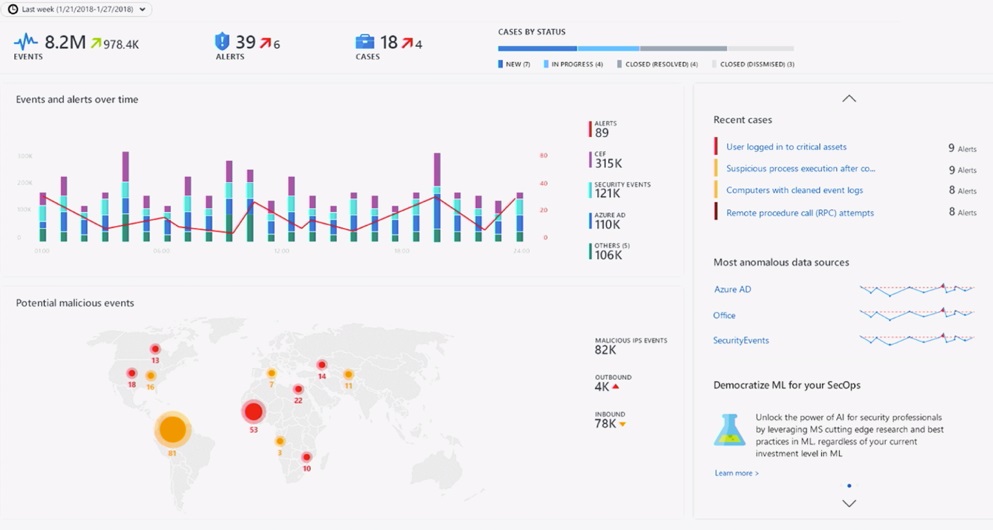Click the red map marker labeled 10
The width and height of the screenshot is (993, 530).
tap(307, 457)
